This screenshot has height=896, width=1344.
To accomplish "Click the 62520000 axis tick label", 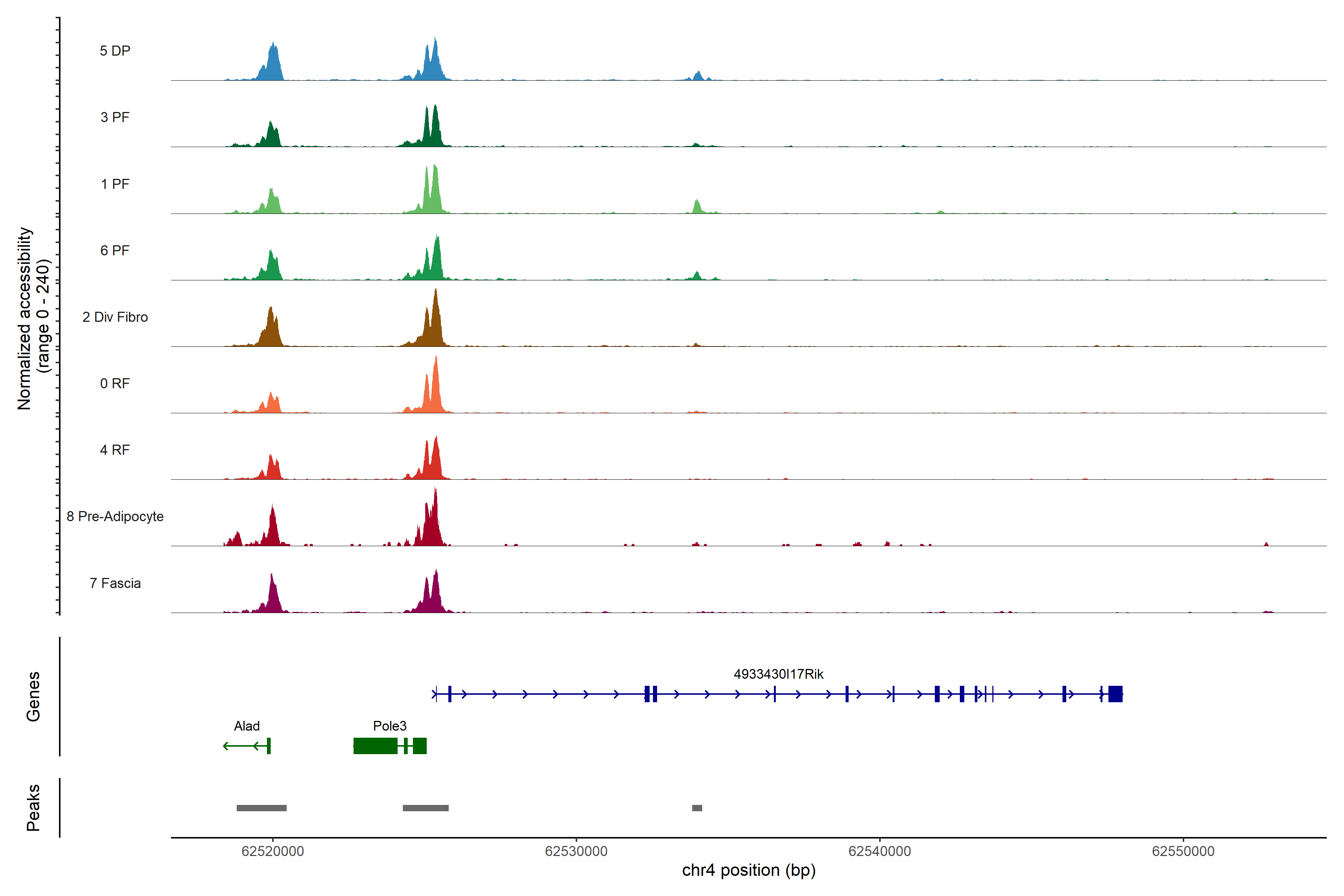I will (x=273, y=852).
